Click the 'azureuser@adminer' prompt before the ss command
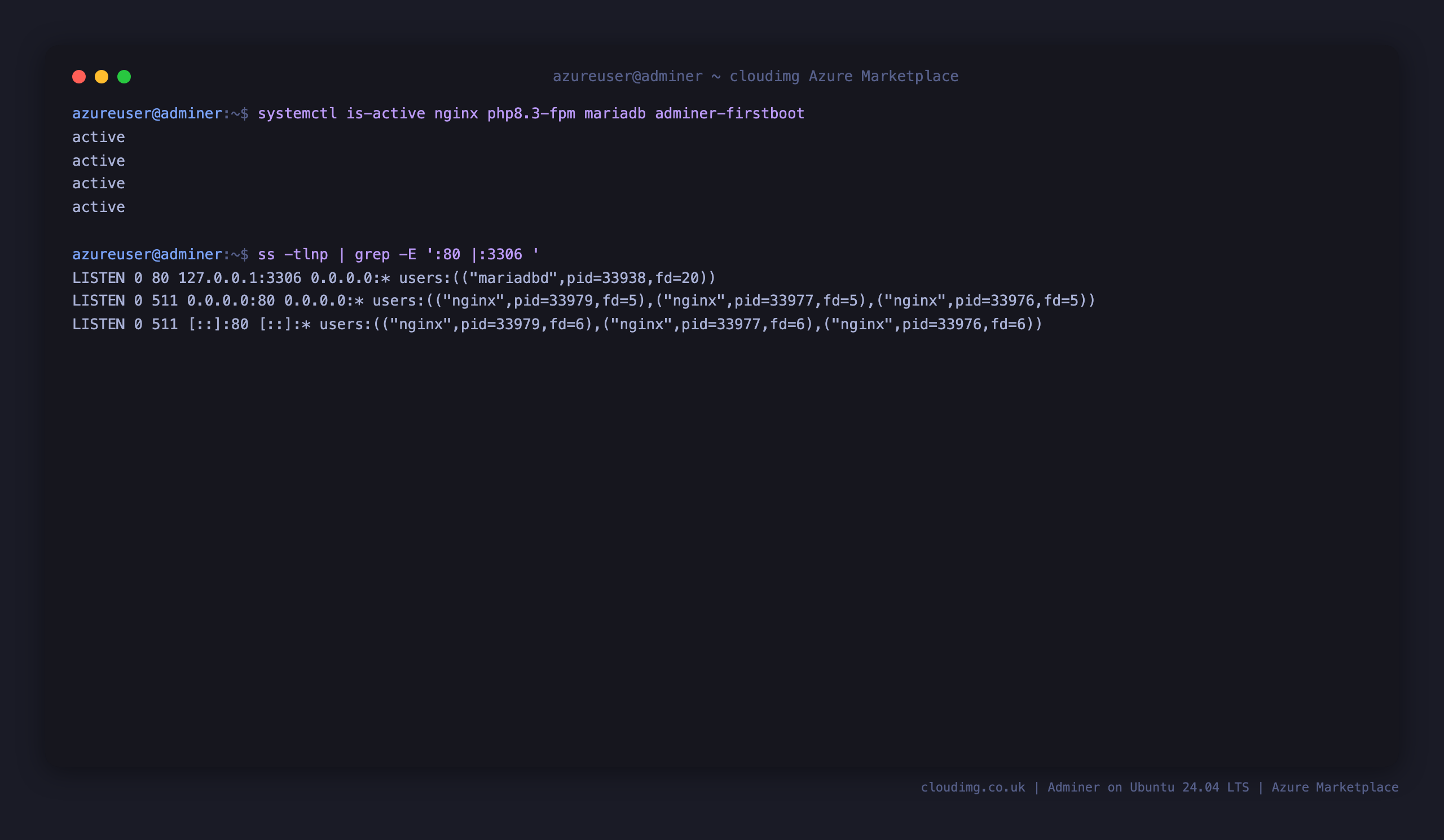1444x840 pixels. 147,254
